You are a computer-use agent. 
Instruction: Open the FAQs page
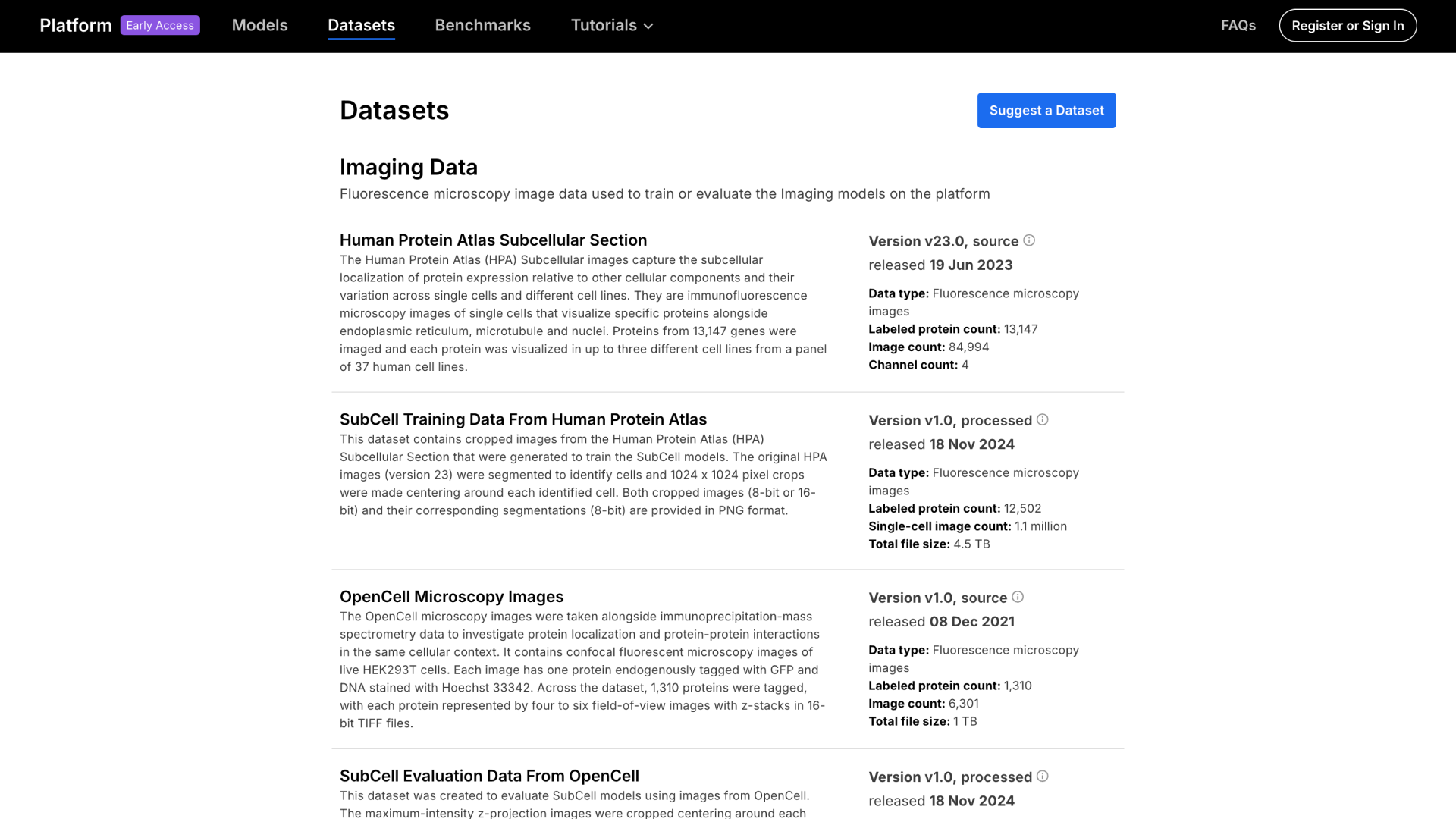point(1238,25)
